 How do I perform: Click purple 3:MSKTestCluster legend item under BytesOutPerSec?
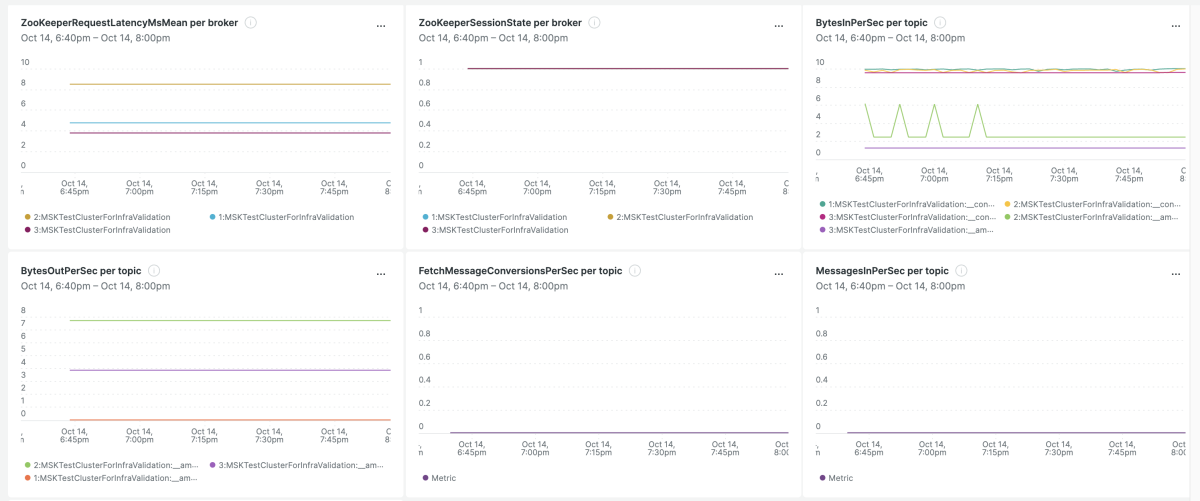[283, 465]
